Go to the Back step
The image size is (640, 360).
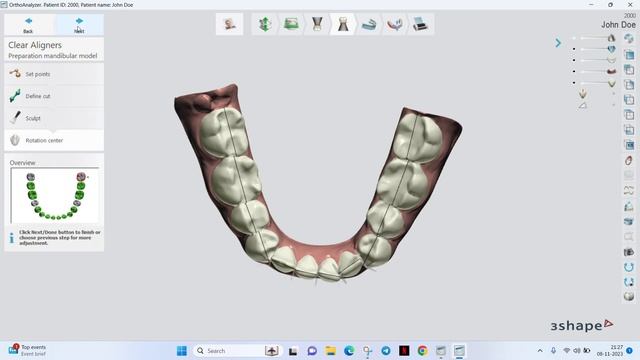[x=28, y=24]
